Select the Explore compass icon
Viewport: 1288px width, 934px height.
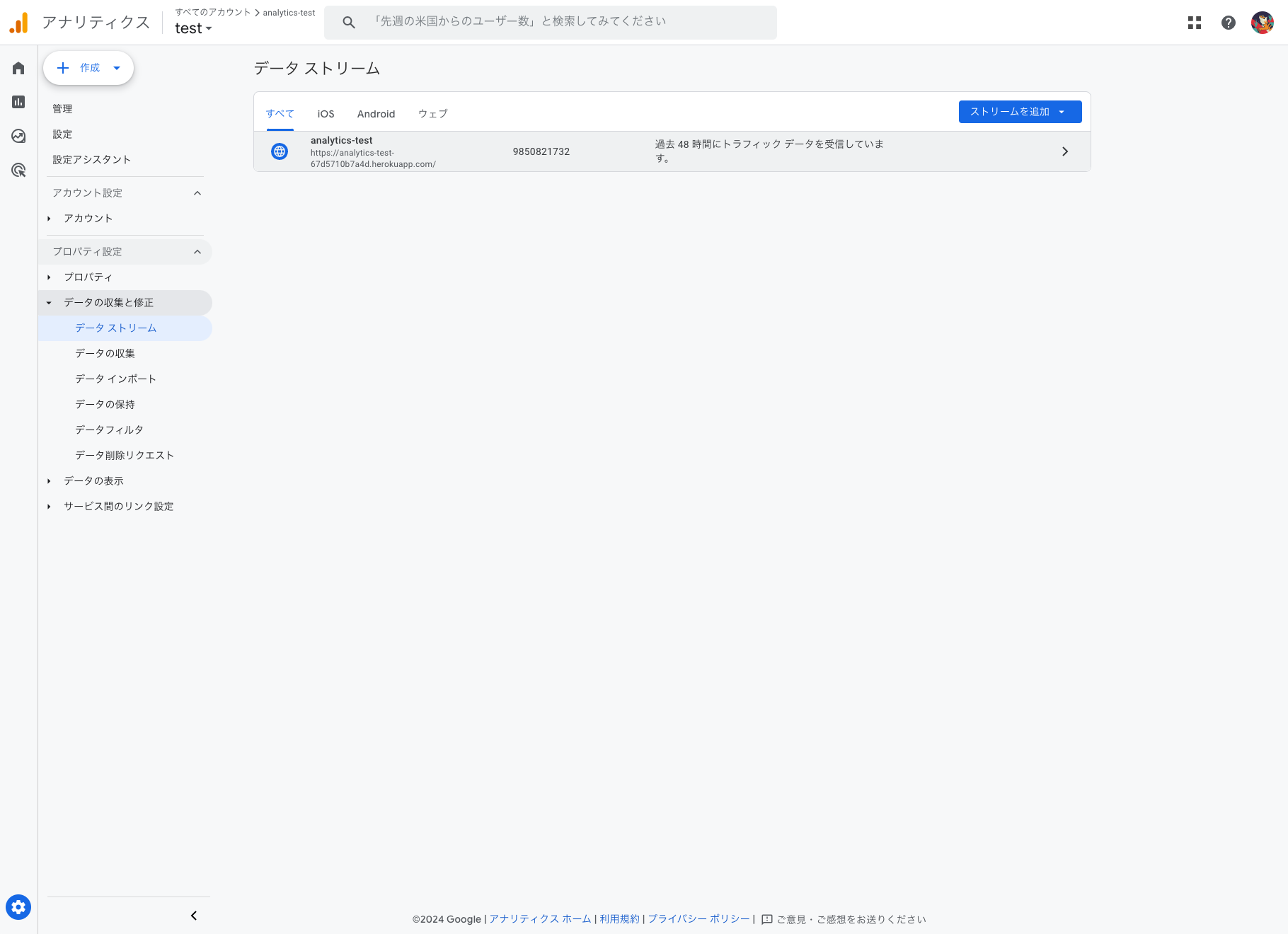point(18,136)
